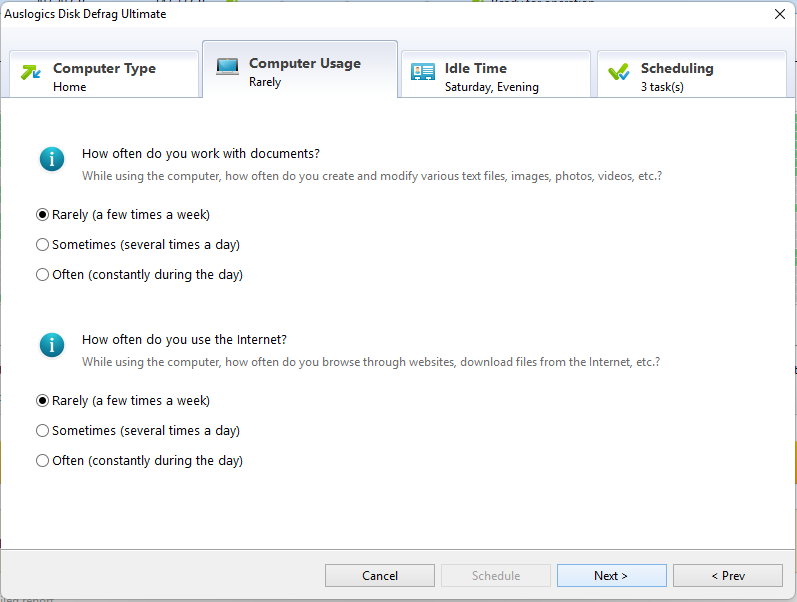Click the info icon beside documents question

[51, 158]
